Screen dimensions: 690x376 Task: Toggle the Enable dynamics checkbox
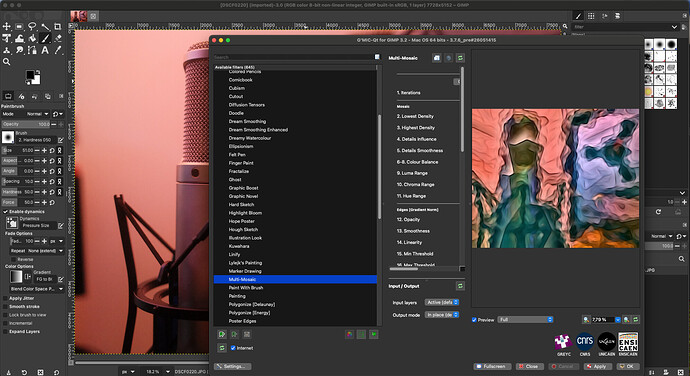[x=5, y=212]
